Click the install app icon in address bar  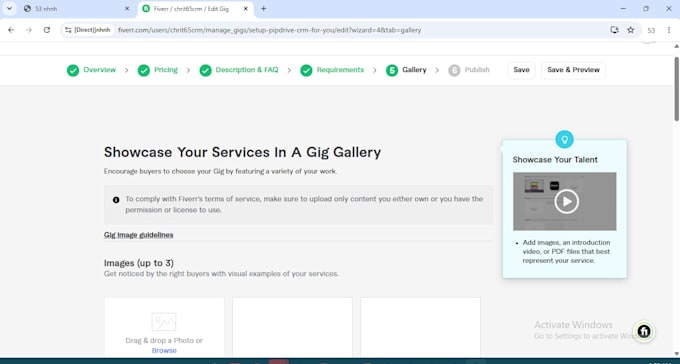614,30
